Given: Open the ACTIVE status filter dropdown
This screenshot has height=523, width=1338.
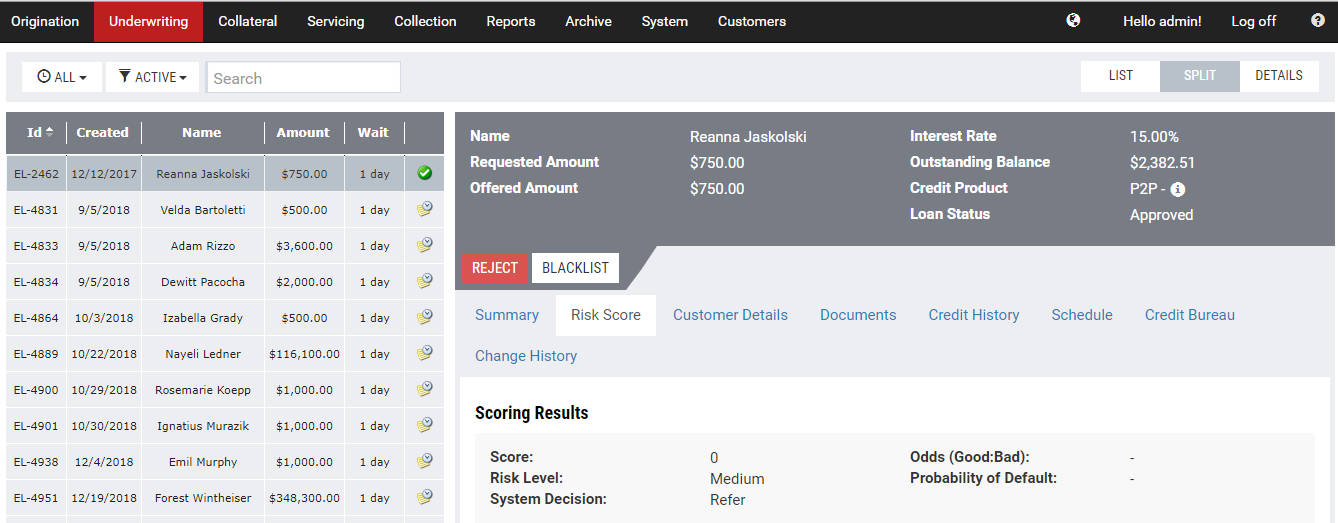Looking at the screenshot, I should 152,77.
